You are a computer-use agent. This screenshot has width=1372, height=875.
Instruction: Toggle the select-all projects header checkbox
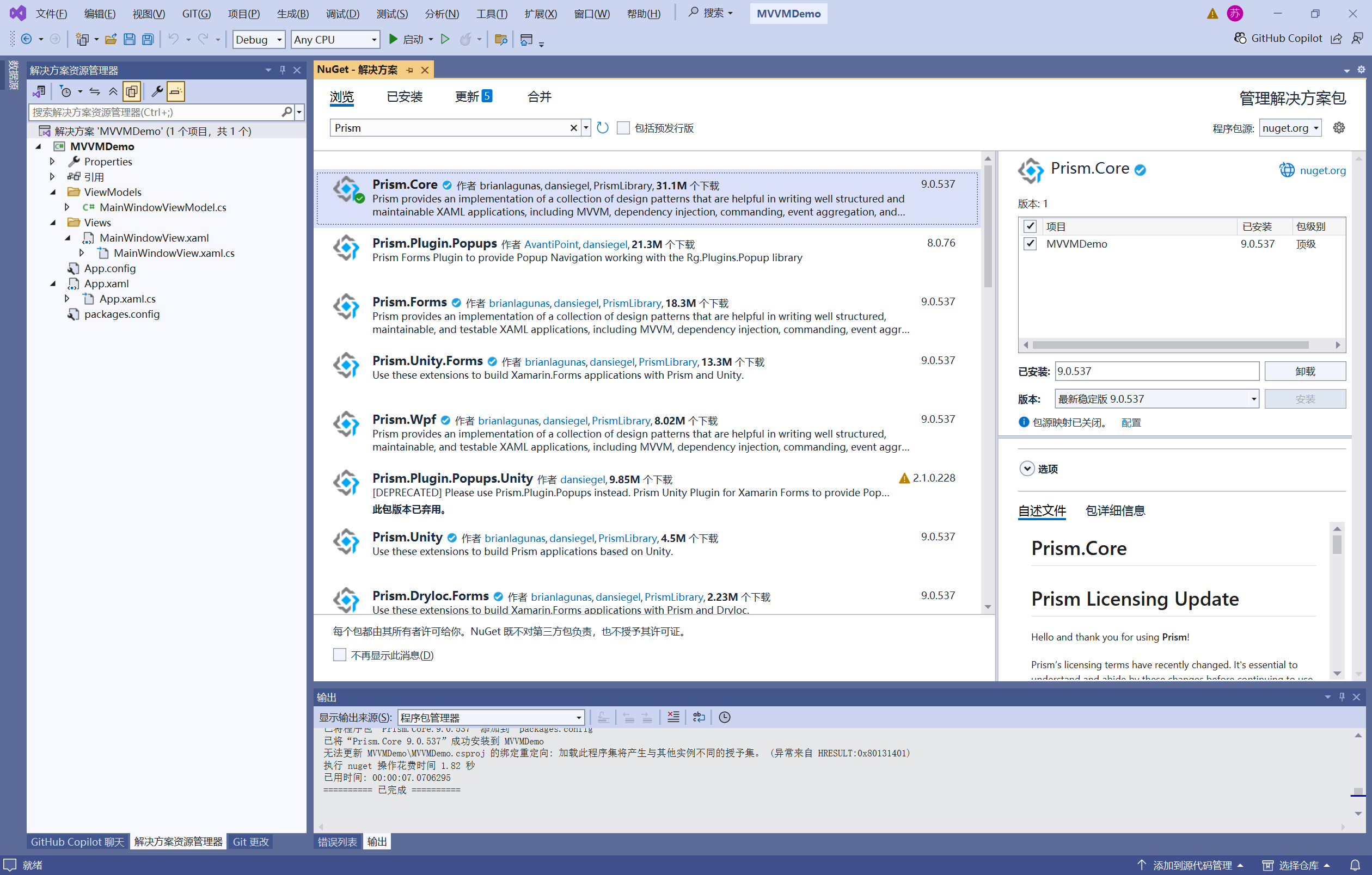(x=1030, y=226)
